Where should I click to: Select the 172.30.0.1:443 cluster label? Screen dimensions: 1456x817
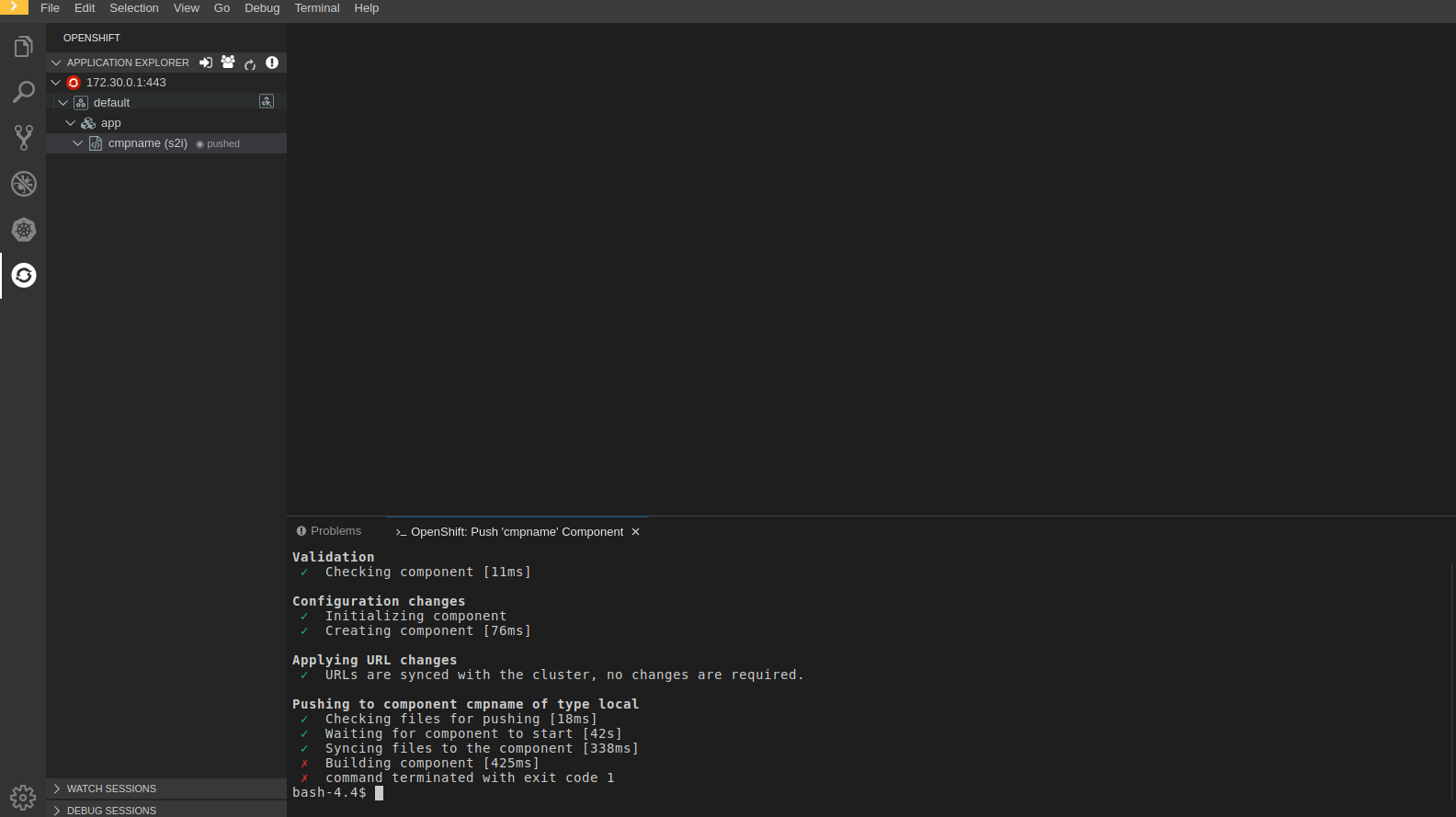[126, 83]
